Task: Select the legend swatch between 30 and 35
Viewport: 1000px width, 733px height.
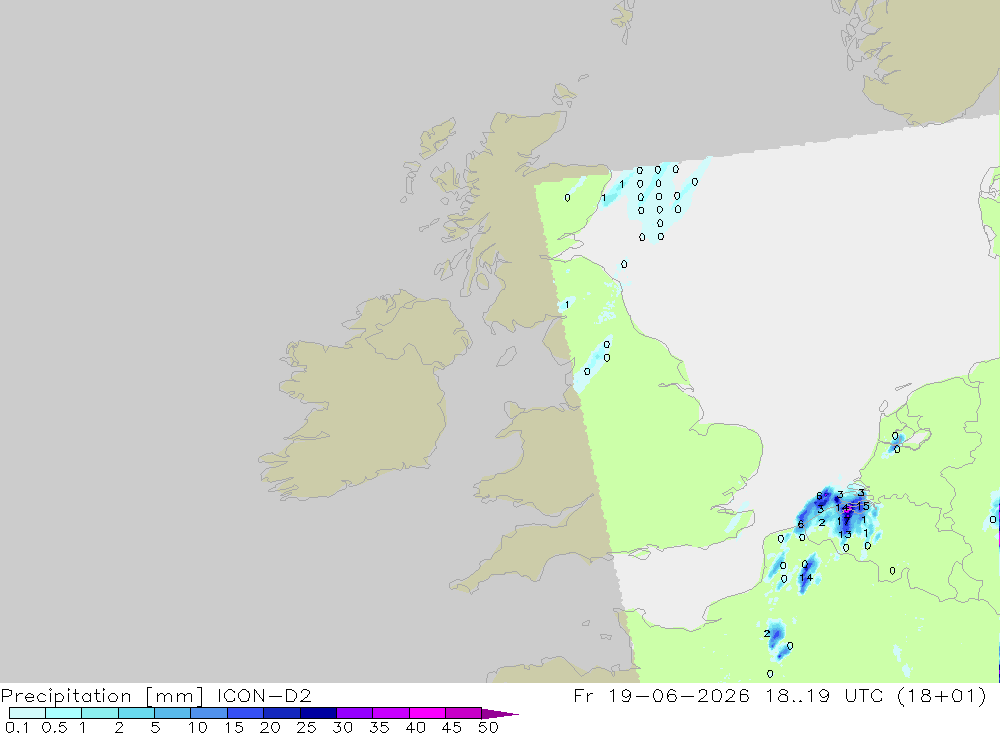Action: tap(355, 713)
